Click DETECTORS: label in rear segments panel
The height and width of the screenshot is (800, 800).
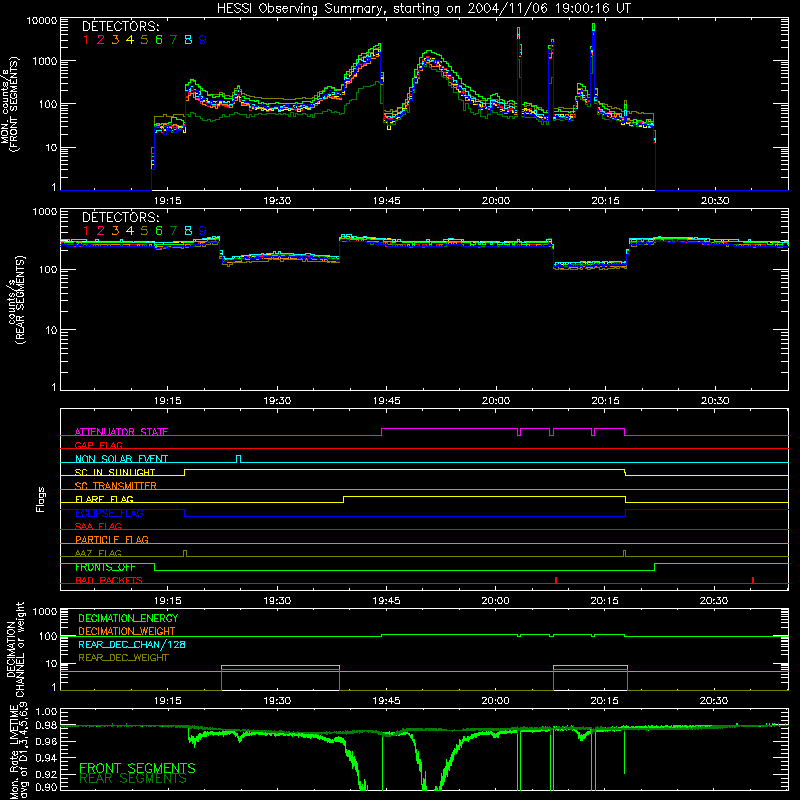click(120, 217)
